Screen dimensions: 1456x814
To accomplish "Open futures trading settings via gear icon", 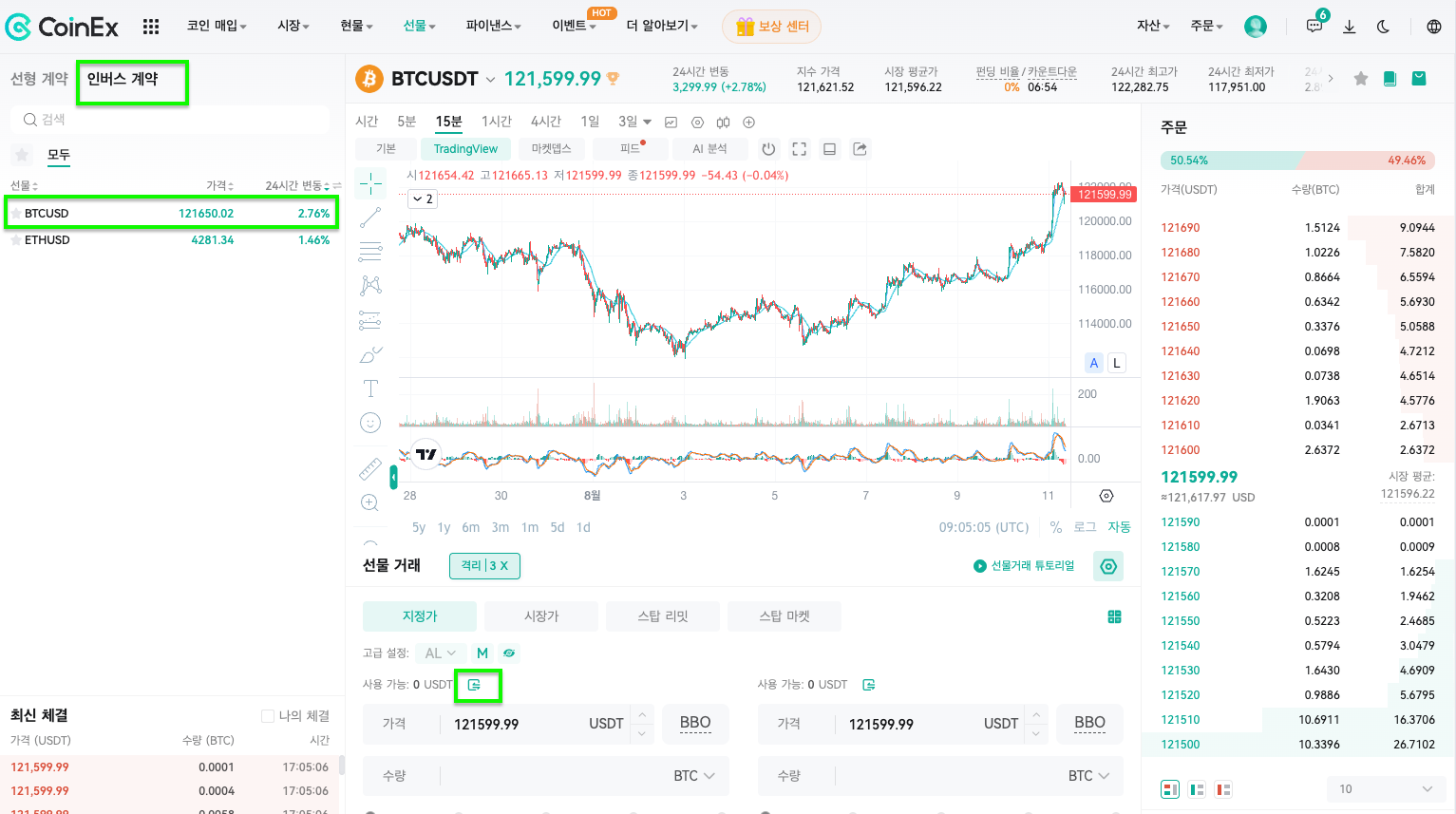I will (x=1107, y=565).
